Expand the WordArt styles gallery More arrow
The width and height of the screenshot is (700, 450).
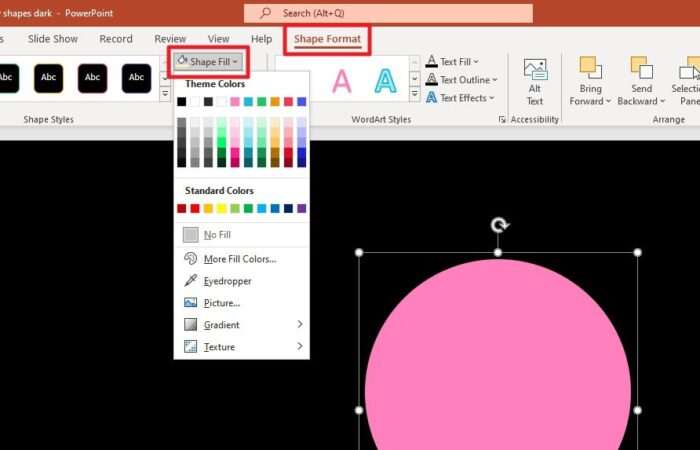coord(415,94)
